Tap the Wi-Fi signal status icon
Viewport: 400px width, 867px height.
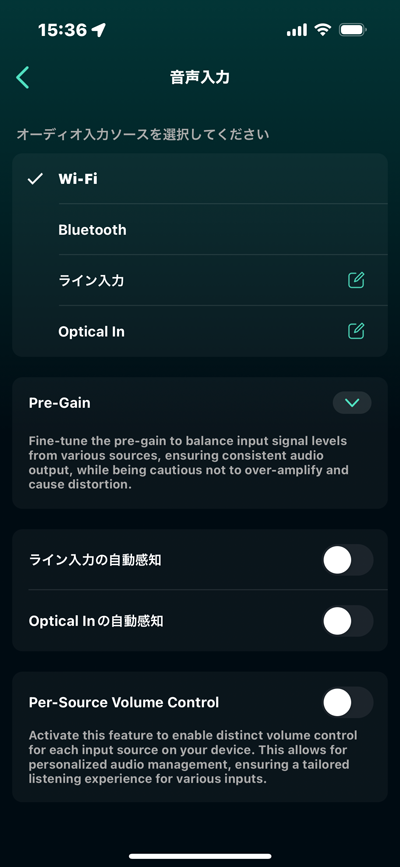pyautogui.click(x=322, y=30)
